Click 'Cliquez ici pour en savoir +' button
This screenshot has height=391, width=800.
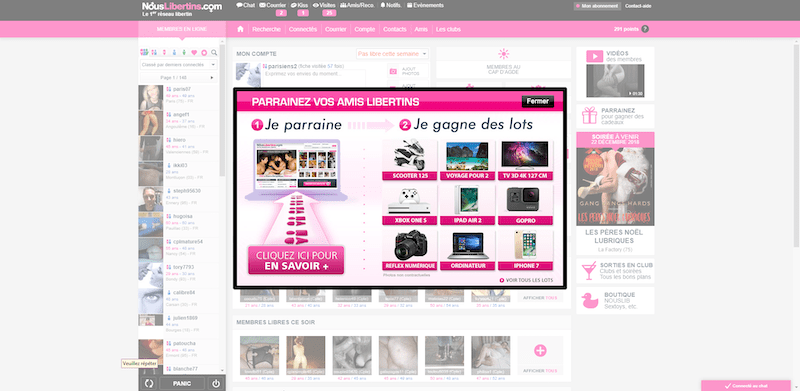tap(296, 260)
